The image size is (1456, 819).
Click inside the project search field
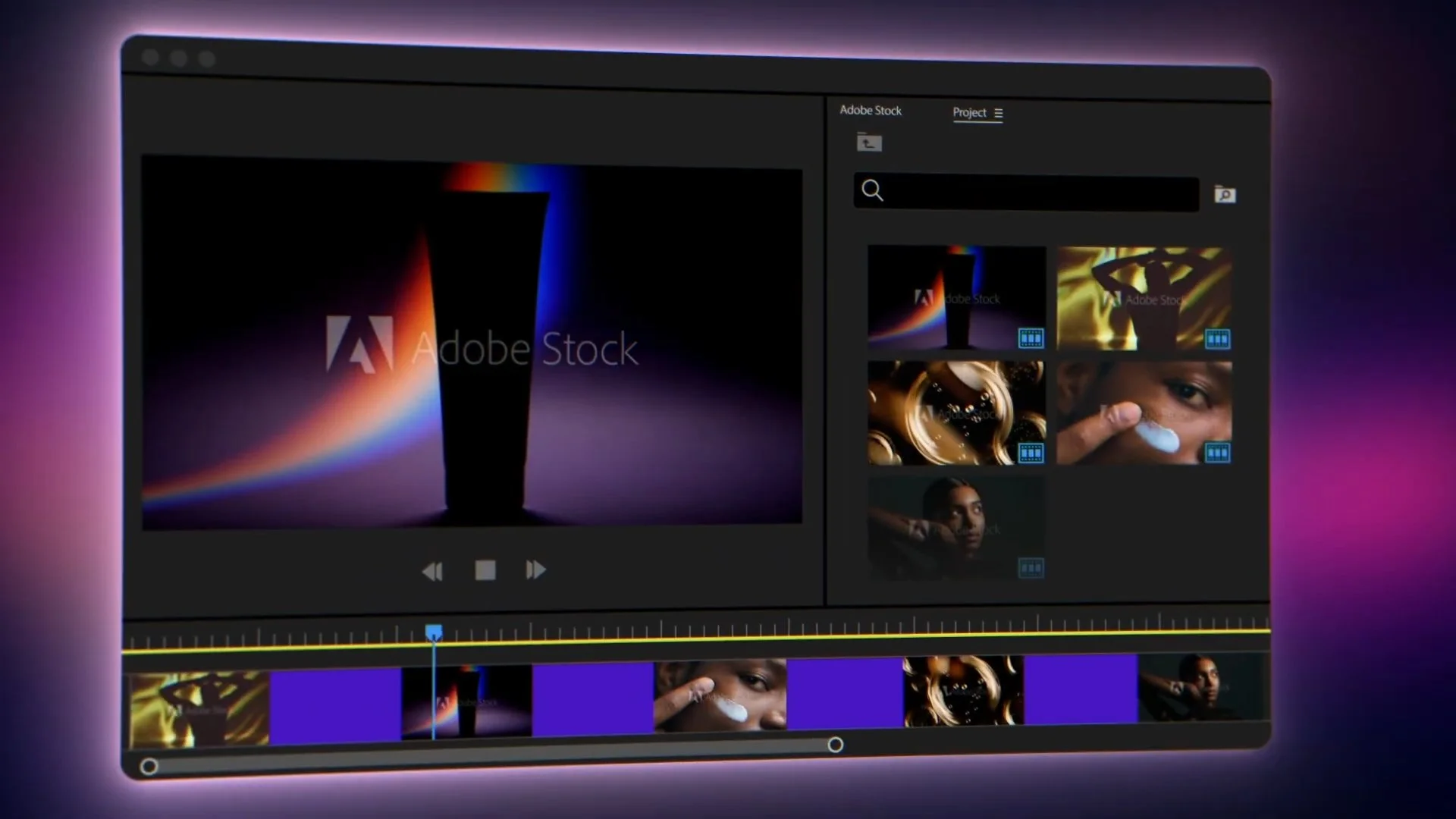pyautogui.click(x=1039, y=193)
